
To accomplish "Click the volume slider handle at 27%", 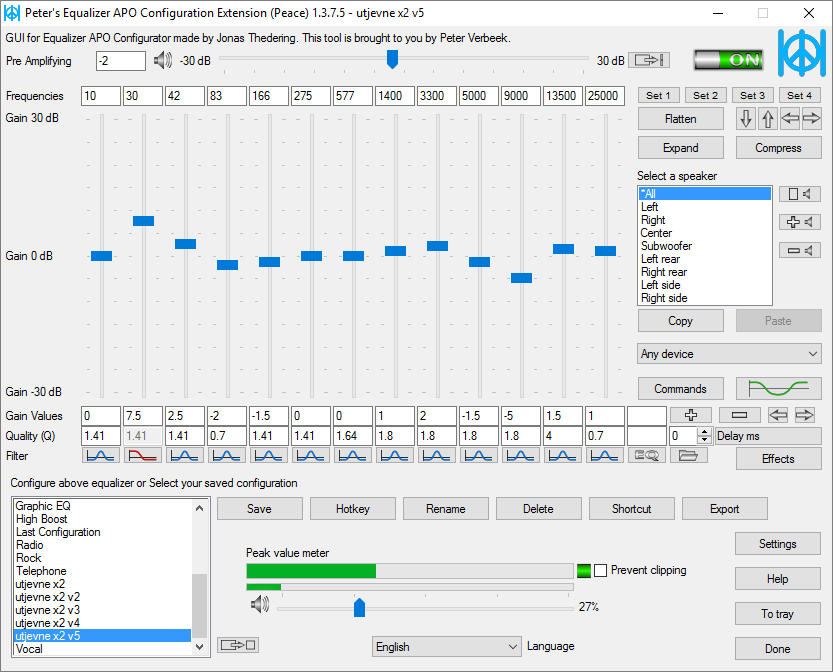I will [359, 608].
